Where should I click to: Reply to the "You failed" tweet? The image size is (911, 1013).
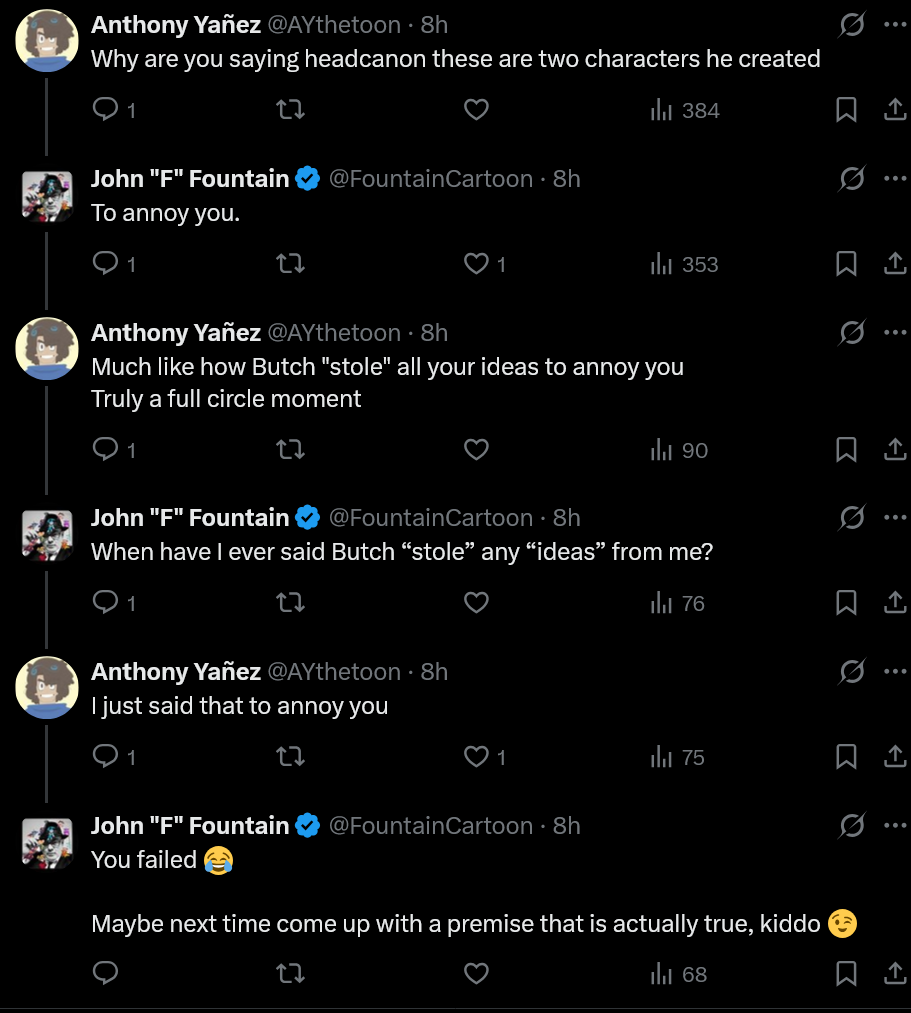tap(105, 973)
